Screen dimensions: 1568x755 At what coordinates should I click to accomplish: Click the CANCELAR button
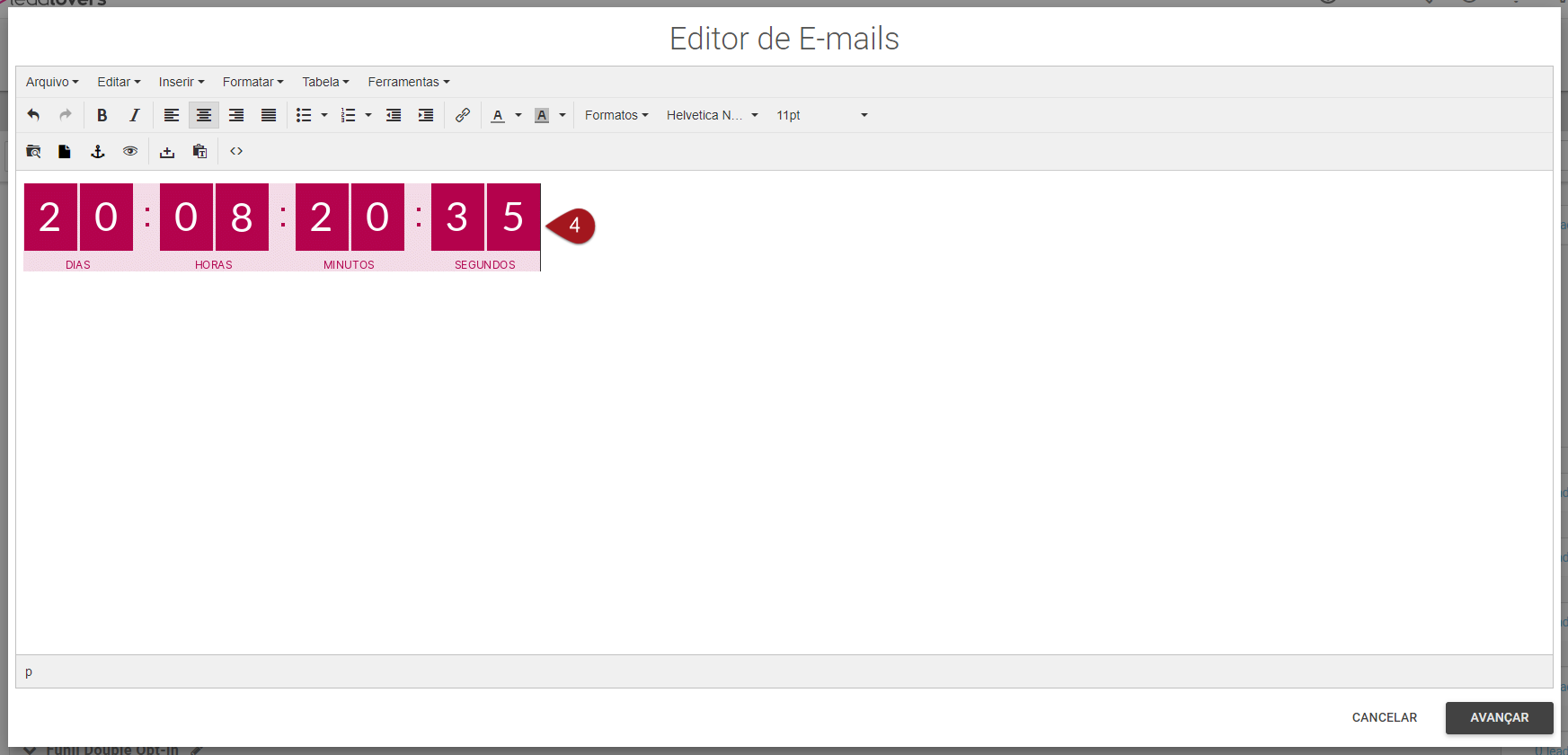1384,717
